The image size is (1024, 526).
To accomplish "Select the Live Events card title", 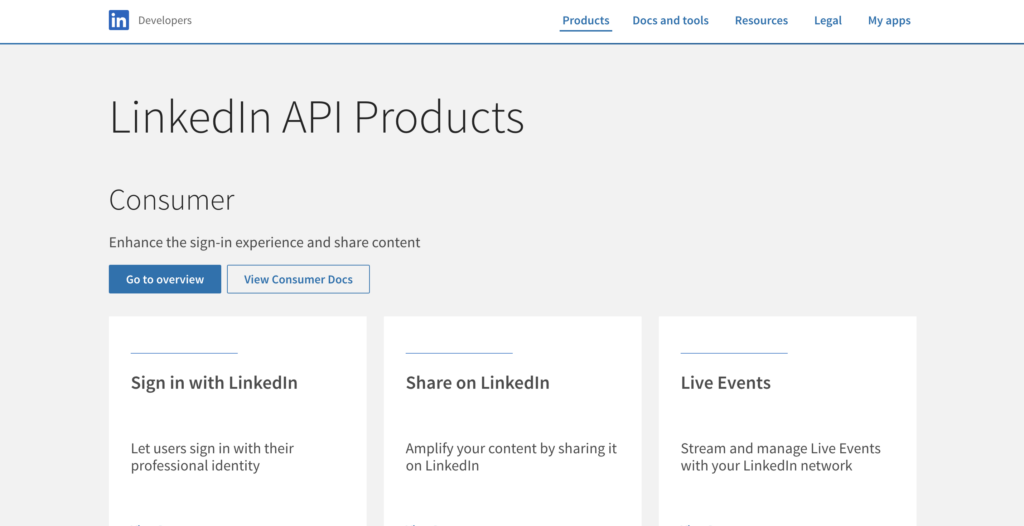I will [x=726, y=382].
